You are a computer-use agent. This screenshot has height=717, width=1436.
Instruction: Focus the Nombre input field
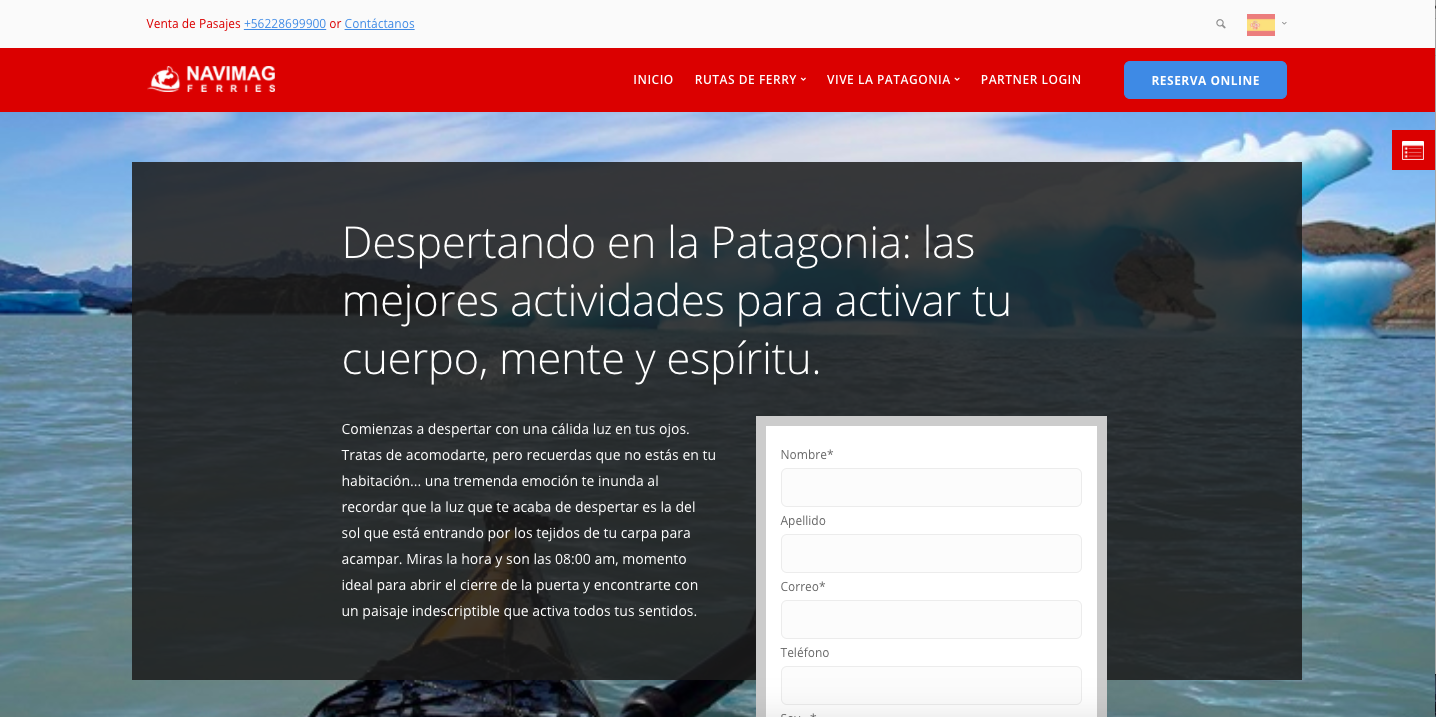(930, 488)
